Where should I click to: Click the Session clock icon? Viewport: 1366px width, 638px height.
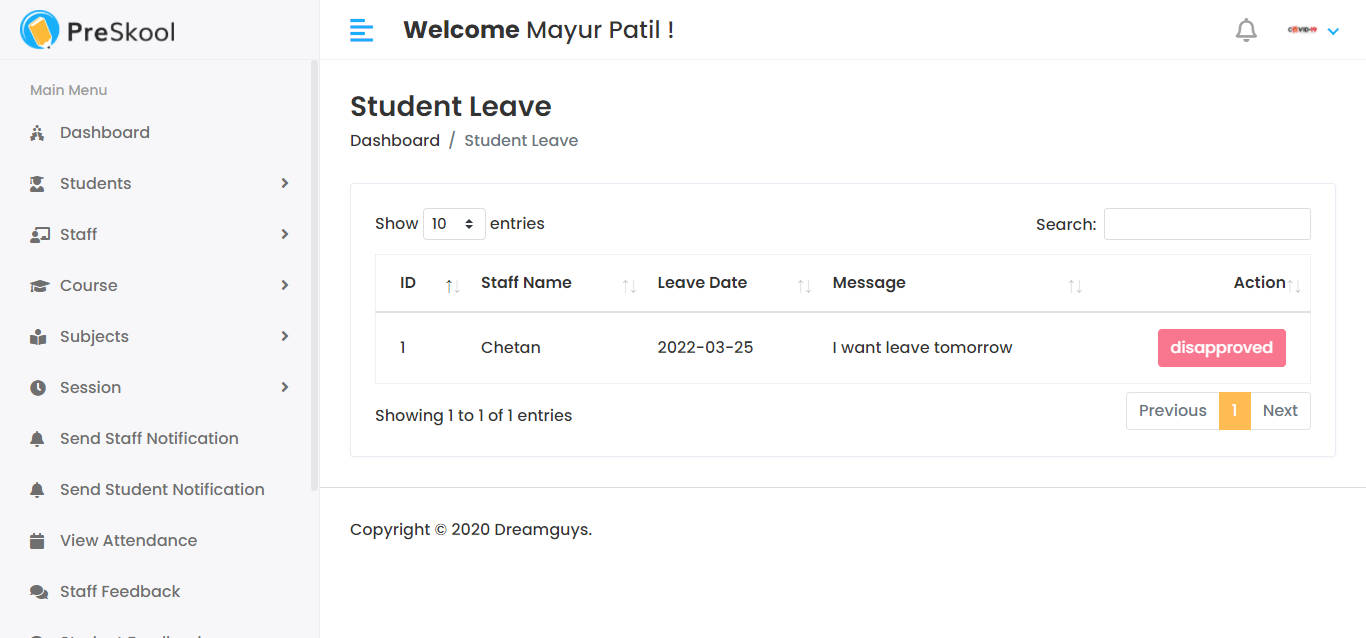(x=36, y=387)
